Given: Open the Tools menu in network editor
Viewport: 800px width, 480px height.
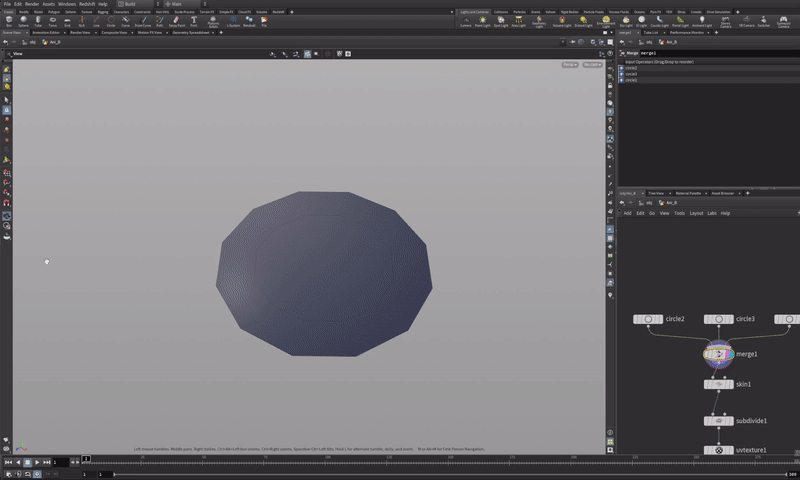Looking at the screenshot, I should [x=679, y=213].
